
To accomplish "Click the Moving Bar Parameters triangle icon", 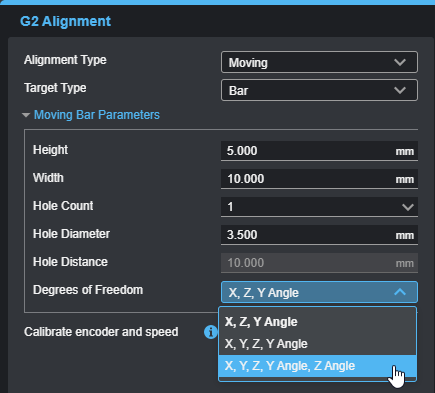I will point(26,115).
